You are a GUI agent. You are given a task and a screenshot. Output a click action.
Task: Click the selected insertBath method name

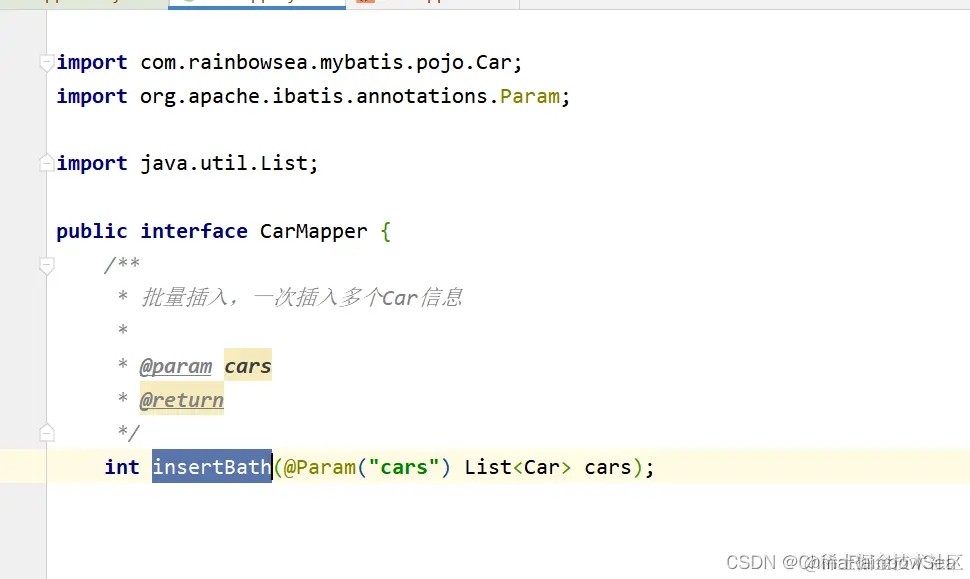(212, 466)
